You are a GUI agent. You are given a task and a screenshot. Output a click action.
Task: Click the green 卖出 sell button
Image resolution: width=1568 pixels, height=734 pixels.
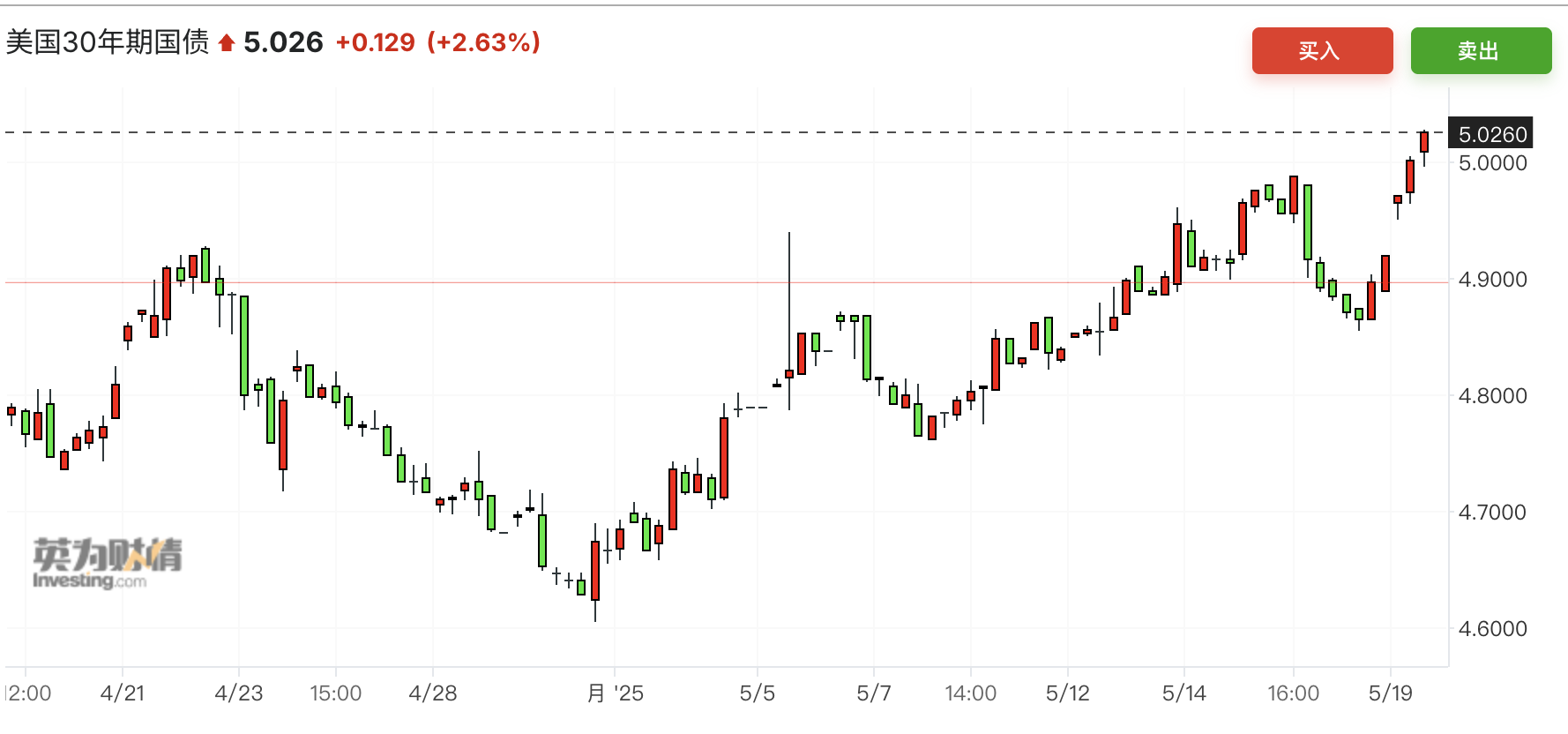(x=1481, y=51)
